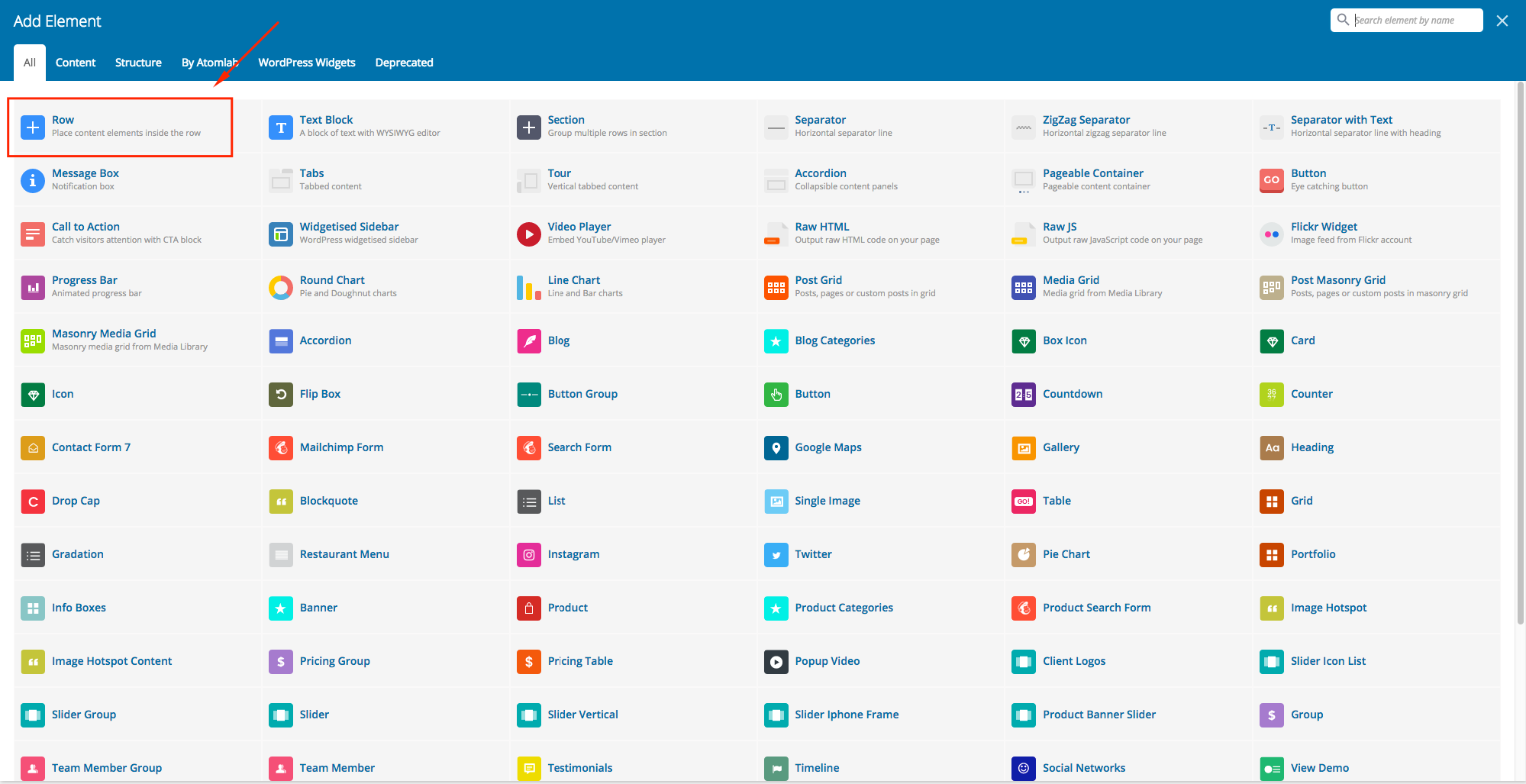Select the Drop Cap C icon
The image size is (1526, 784).
click(33, 501)
